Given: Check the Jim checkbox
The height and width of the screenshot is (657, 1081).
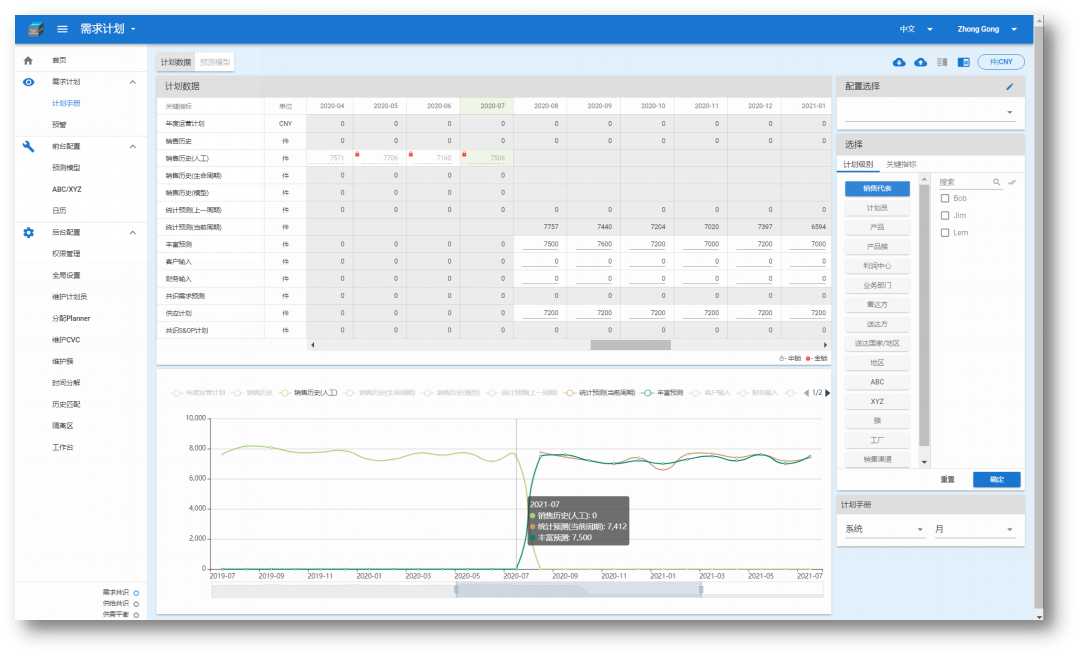Looking at the screenshot, I should click(945, 216).
